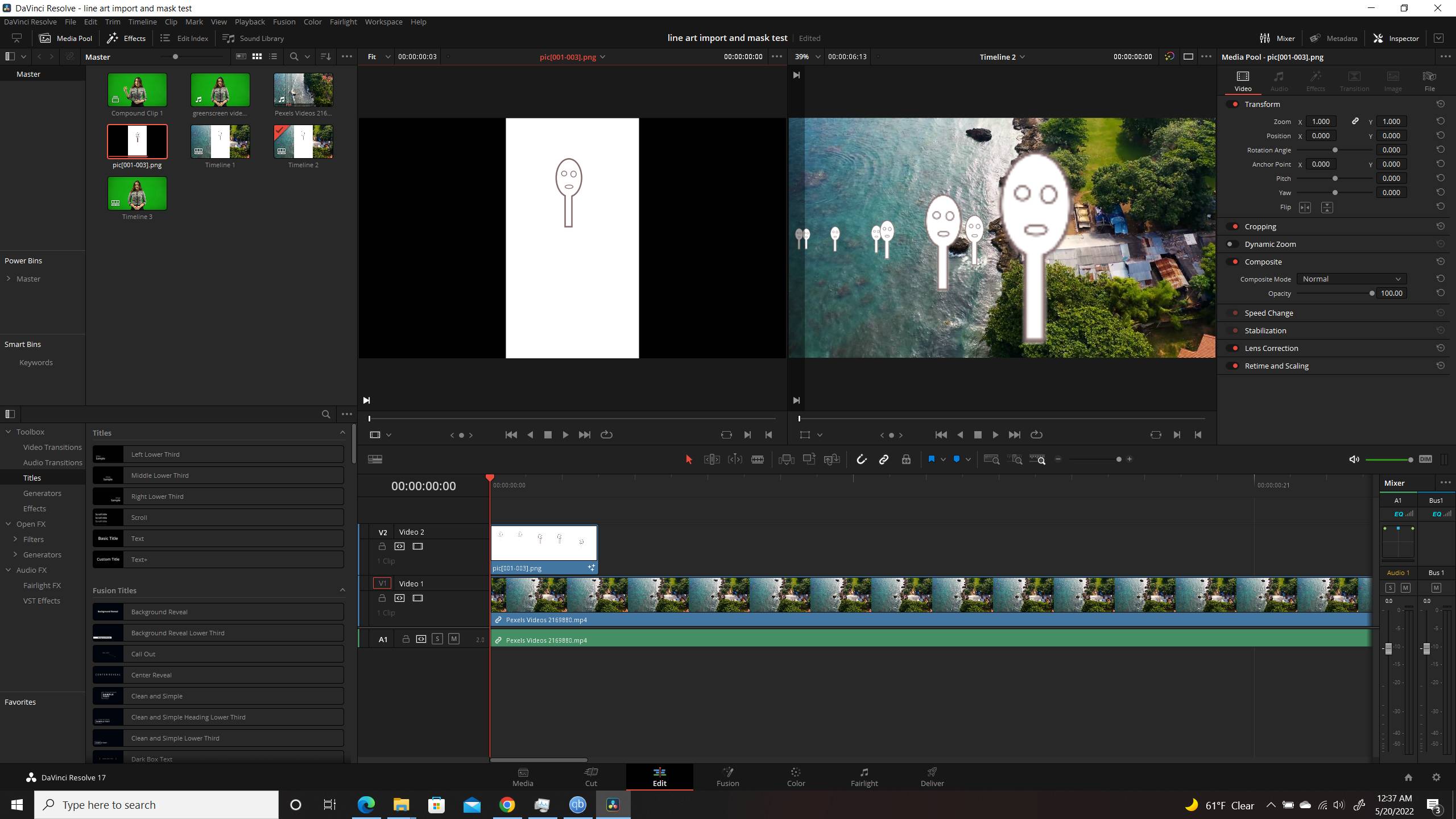Mute the A1 audio track
Screen dimensions: 1456x819
pyautogui.click(x=454, y=639)
